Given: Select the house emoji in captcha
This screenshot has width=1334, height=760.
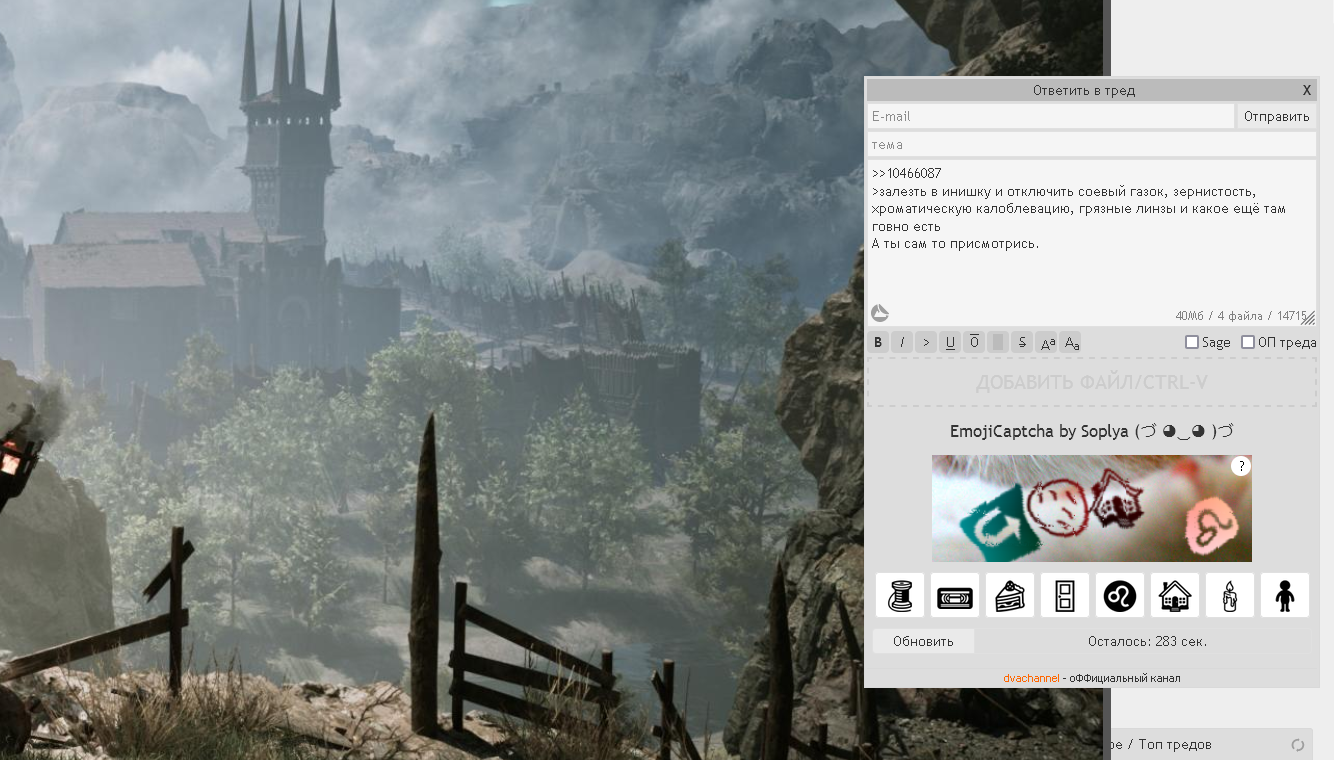Looking at the screenshot, I should click(1175, 595).
